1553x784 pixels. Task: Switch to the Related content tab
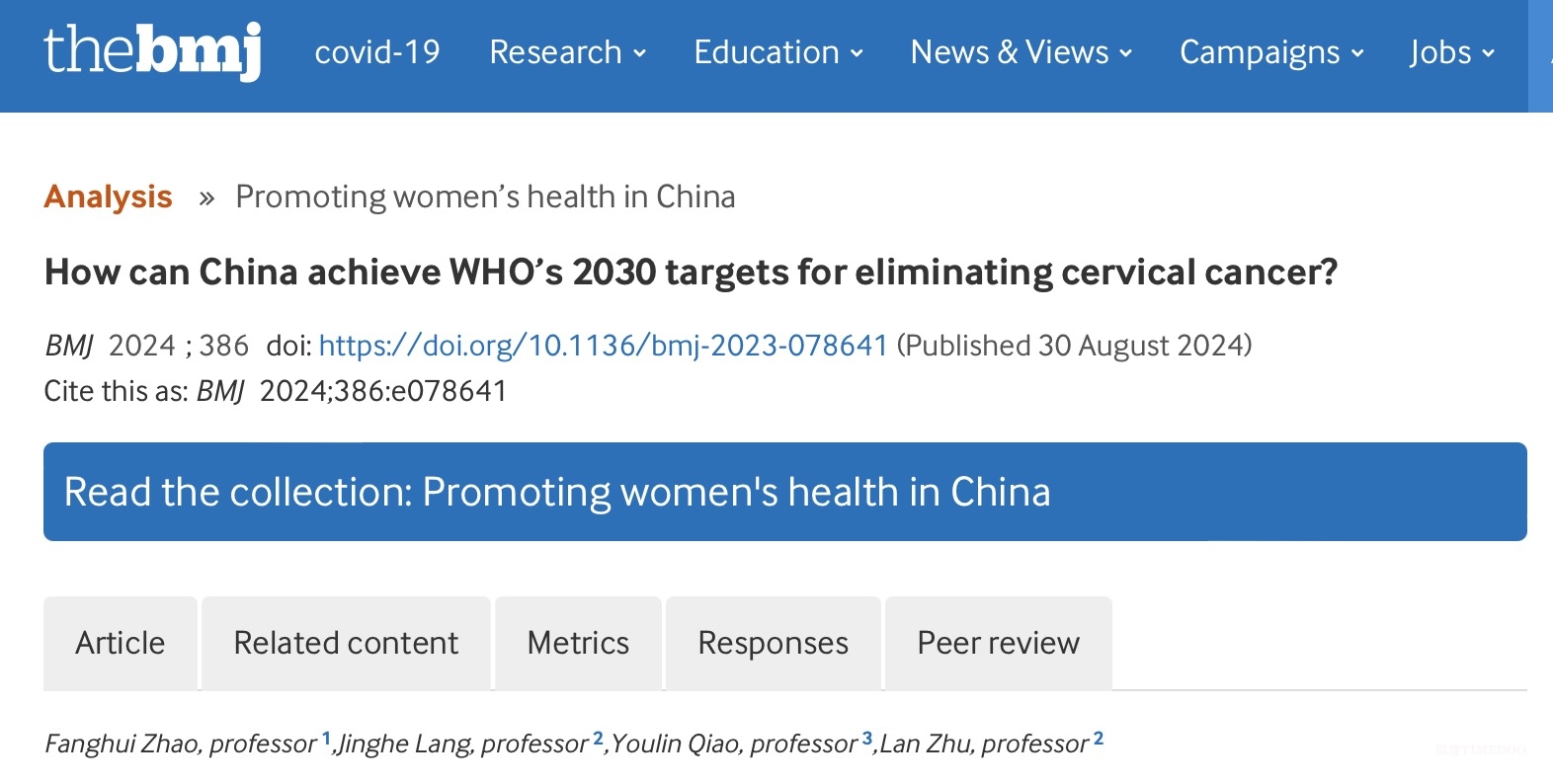(346, 643)
